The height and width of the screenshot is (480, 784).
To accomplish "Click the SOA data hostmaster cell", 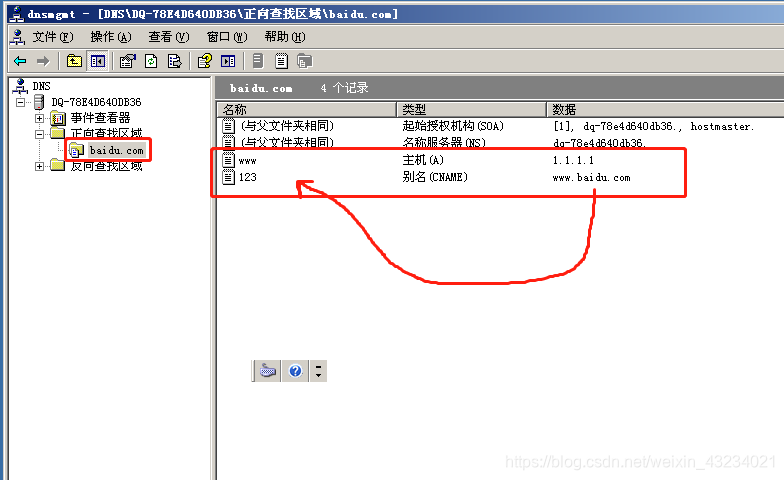I will 653,126.
